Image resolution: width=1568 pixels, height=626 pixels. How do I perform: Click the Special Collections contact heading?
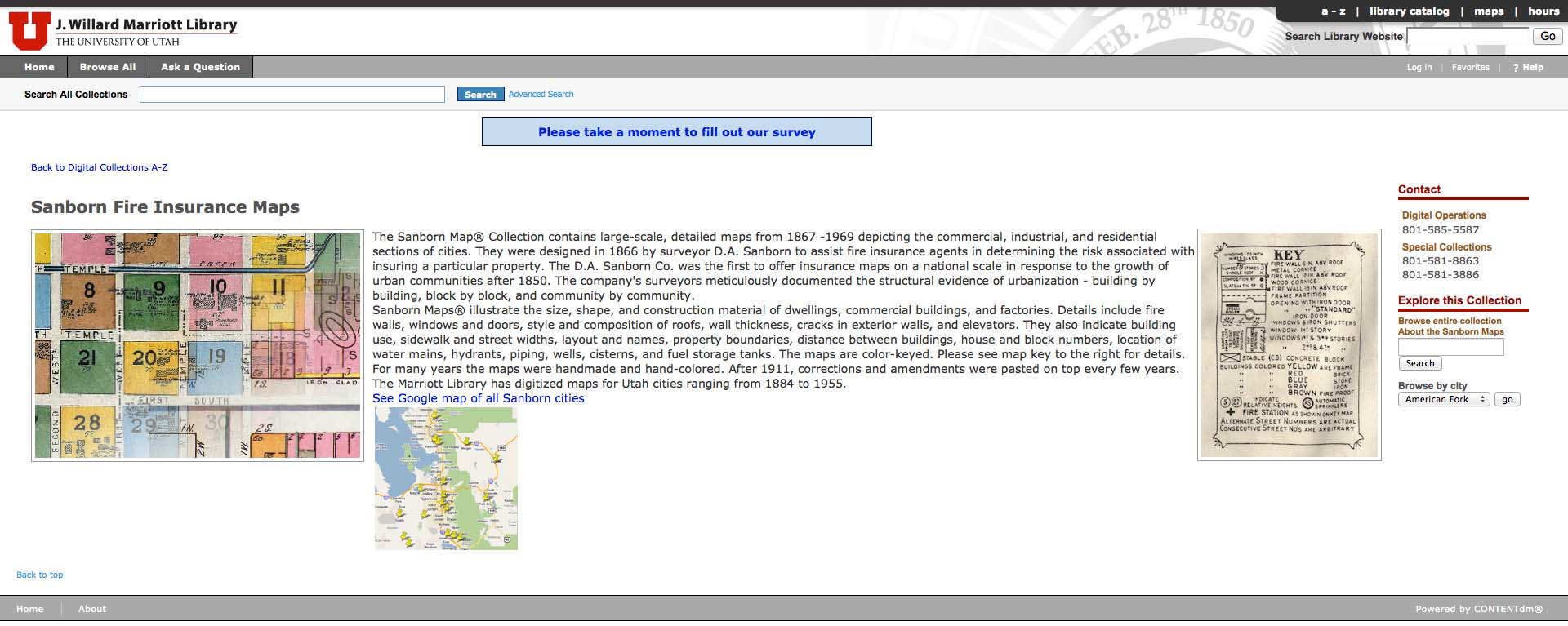tap(1446, 247)
